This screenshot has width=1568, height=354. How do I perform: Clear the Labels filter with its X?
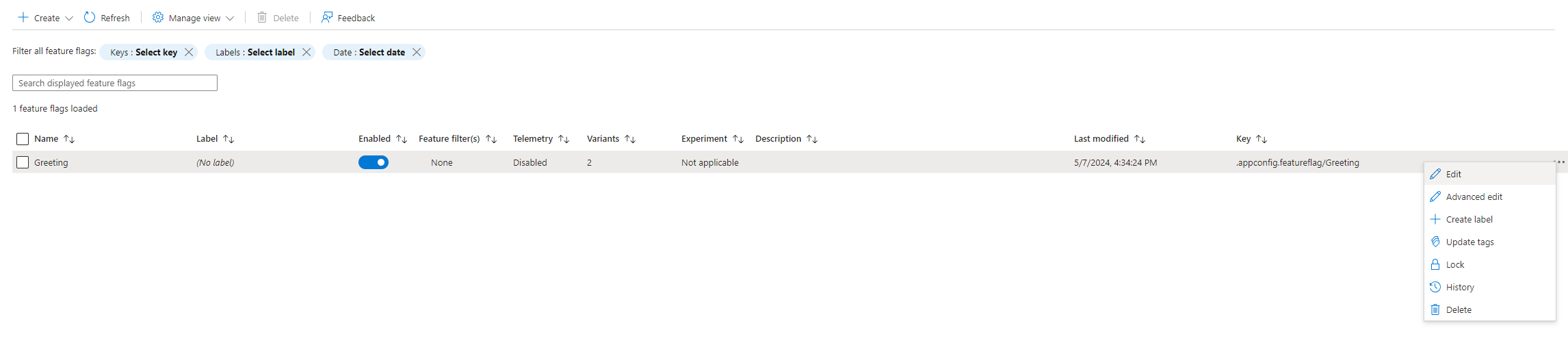point(306,52)
